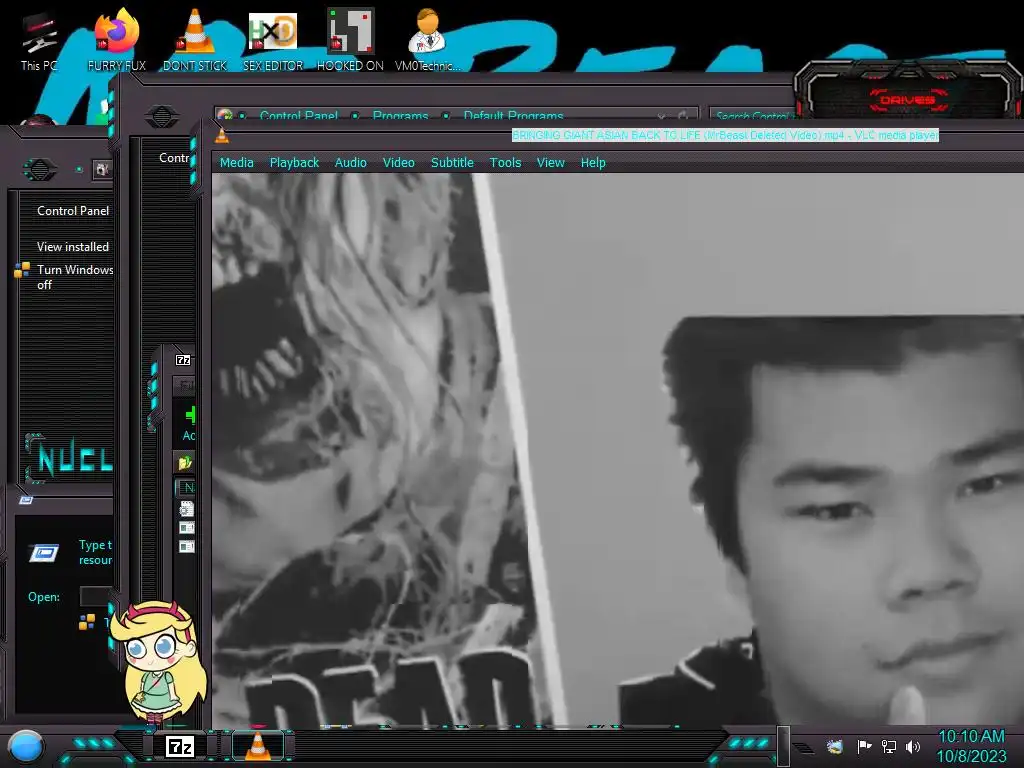Click the Windows features shield icon
Viewport: 1024px width, 768px height.
[22, 270]
